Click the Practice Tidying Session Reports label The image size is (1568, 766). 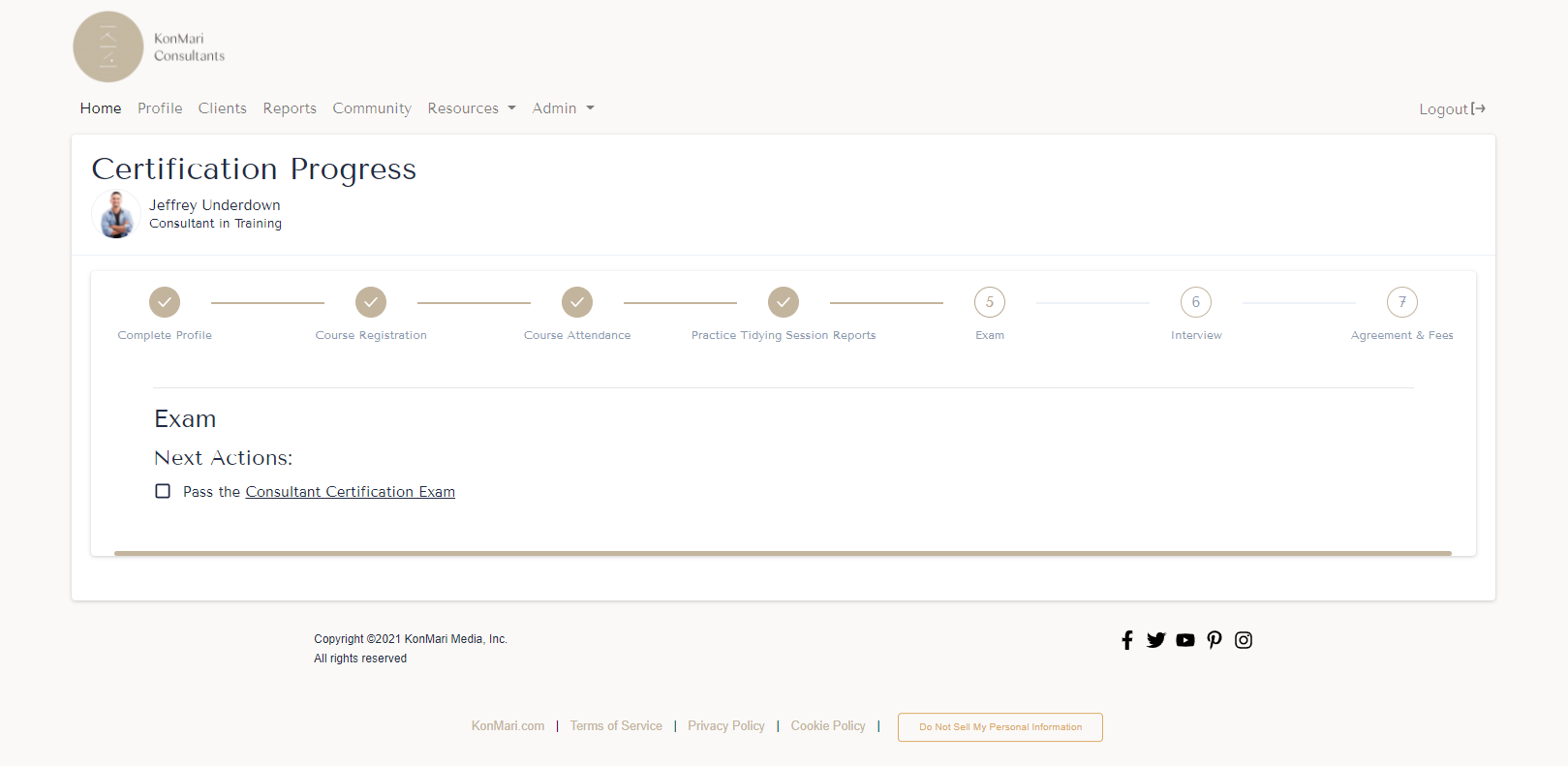click(784, 335)
